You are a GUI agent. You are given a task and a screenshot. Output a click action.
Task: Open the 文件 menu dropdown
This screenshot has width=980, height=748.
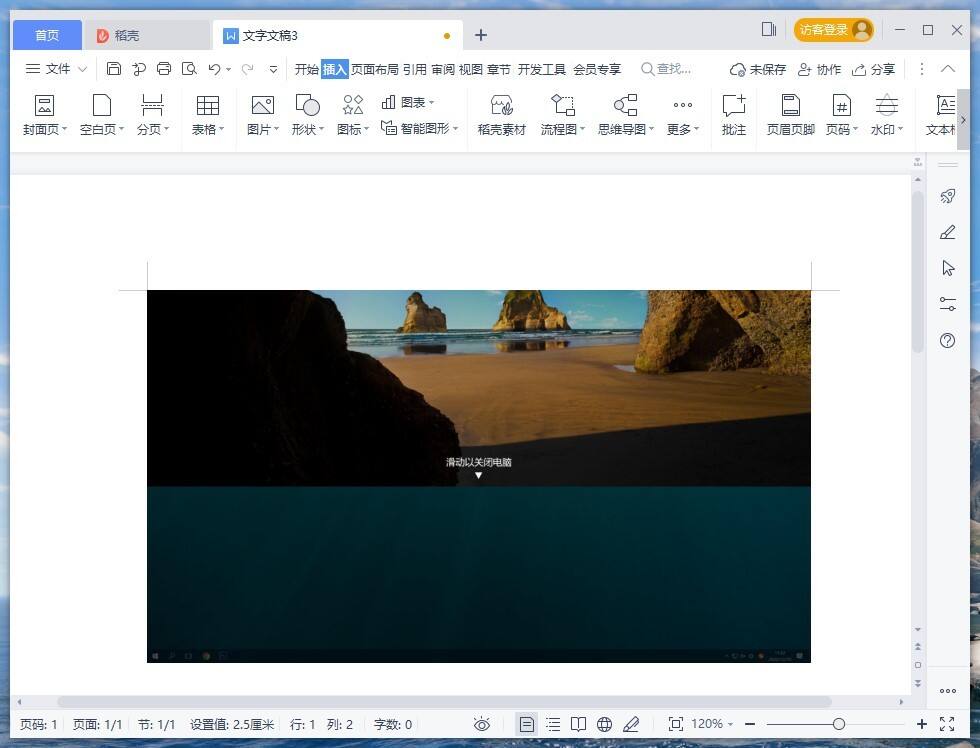55,69
